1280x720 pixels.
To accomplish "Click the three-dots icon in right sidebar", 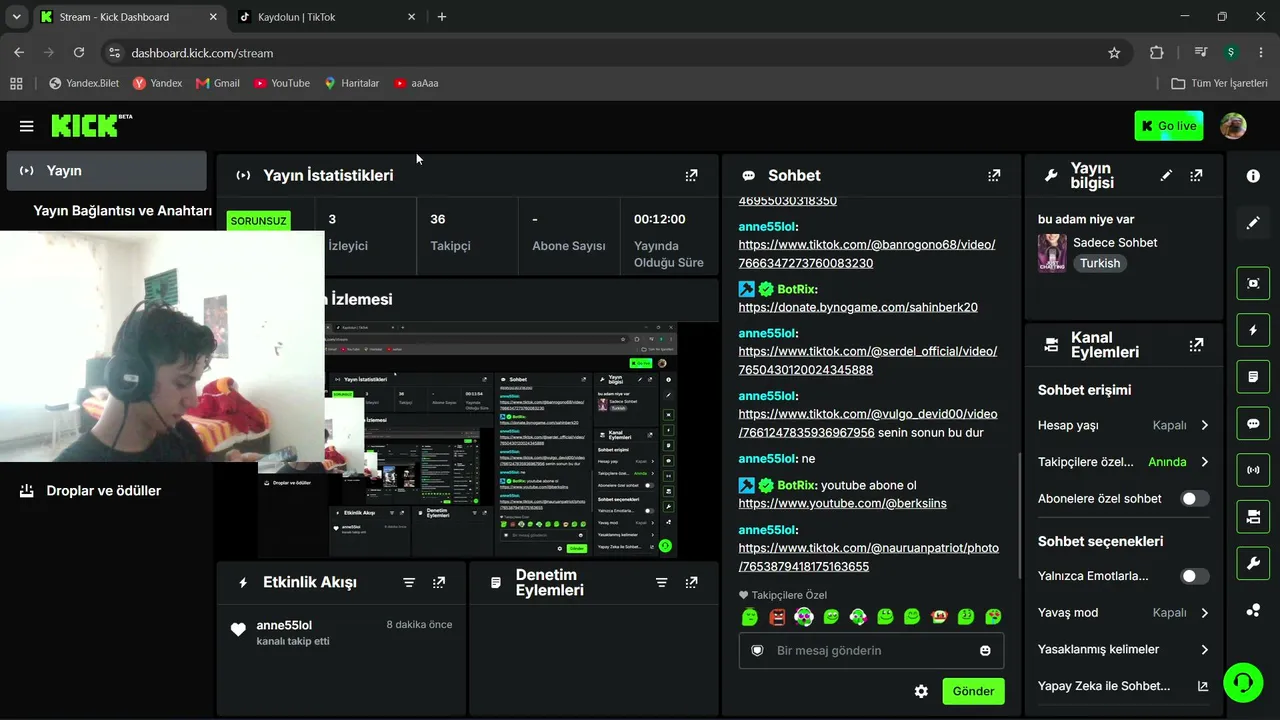I will [x=1253, y=610].
